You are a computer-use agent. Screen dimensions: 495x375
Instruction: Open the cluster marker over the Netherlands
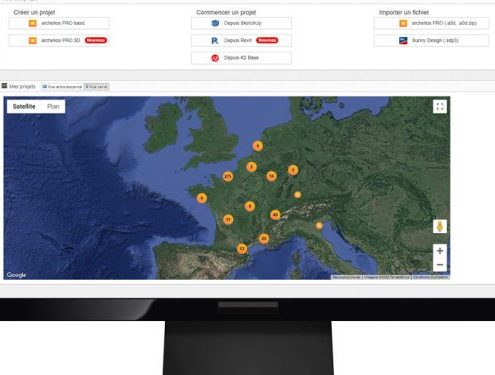tap(257, 146)
